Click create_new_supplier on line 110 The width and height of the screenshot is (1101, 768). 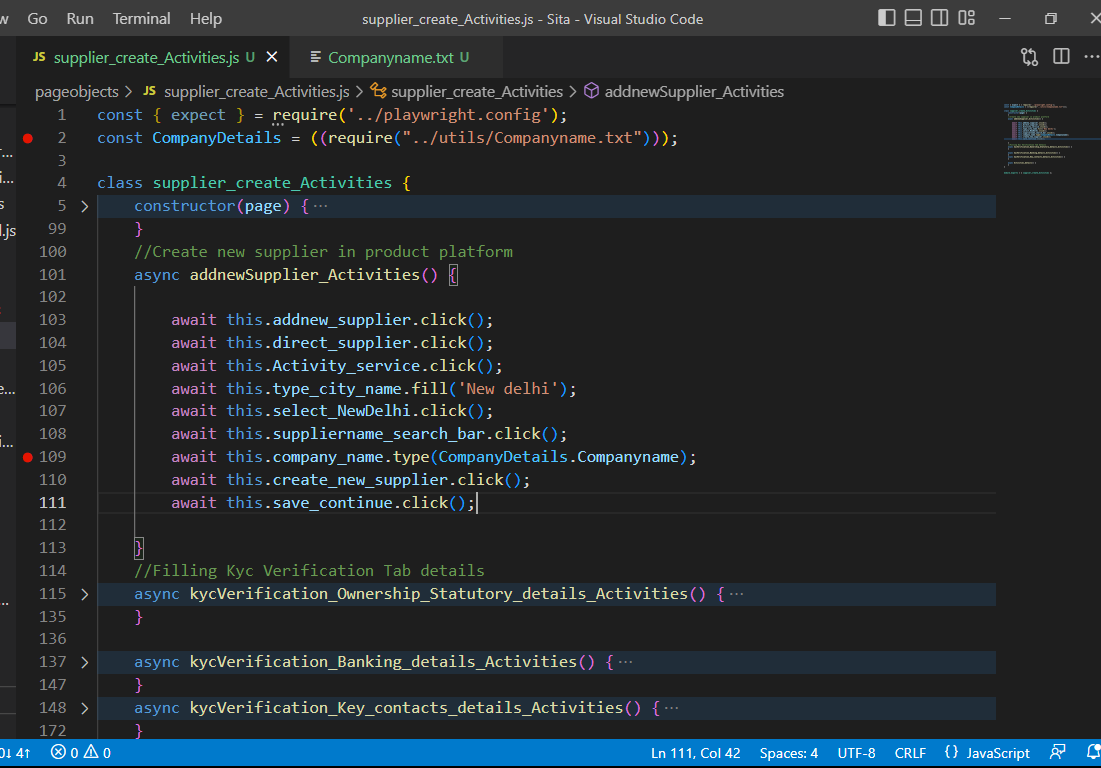tap(360, 479)
